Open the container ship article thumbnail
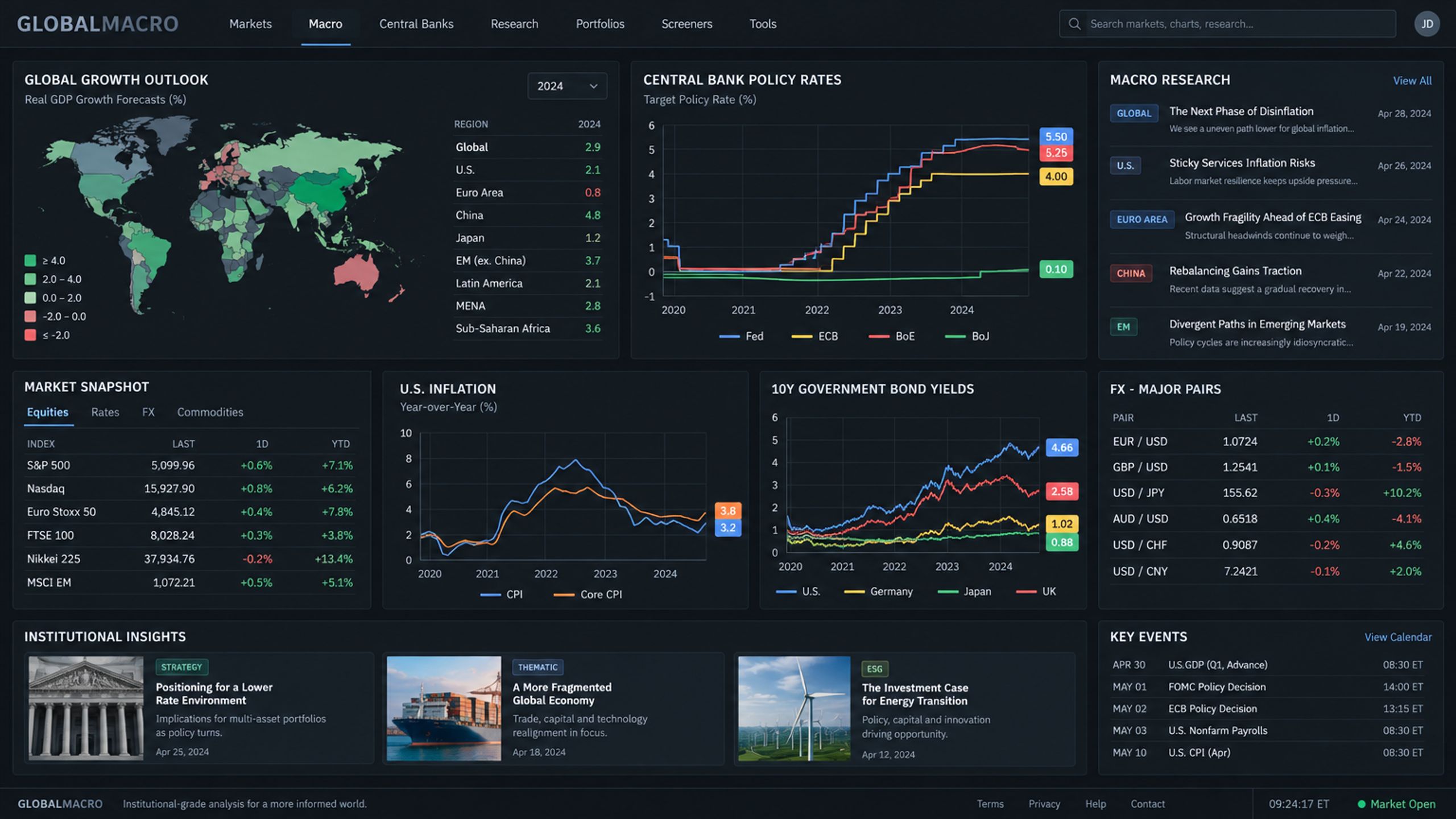The width and height of the screenshot is (1456, 819). pyautogui.click(x=444, y=708)
